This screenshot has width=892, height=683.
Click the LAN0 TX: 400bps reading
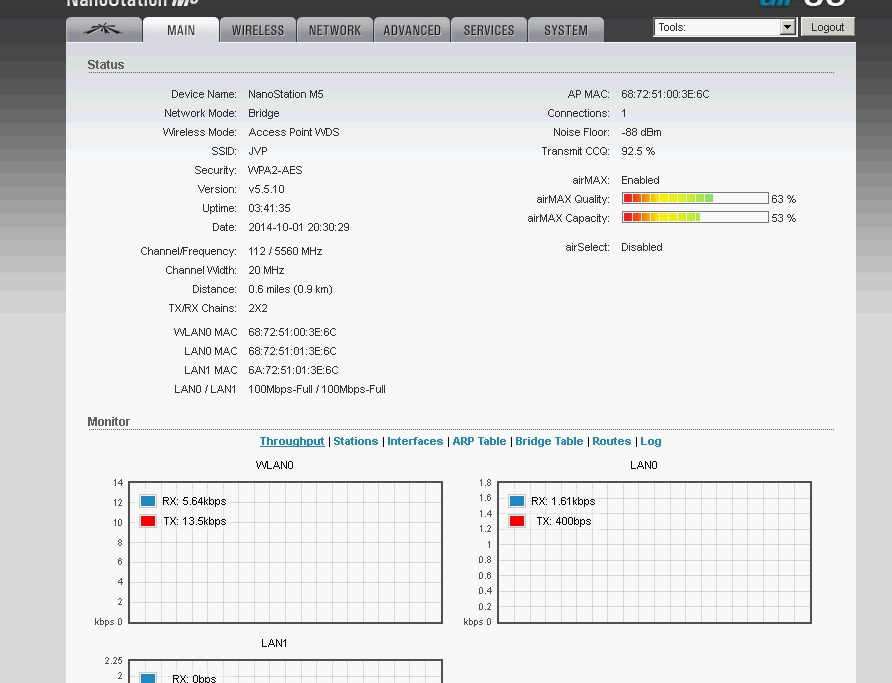tap(564, 521)
